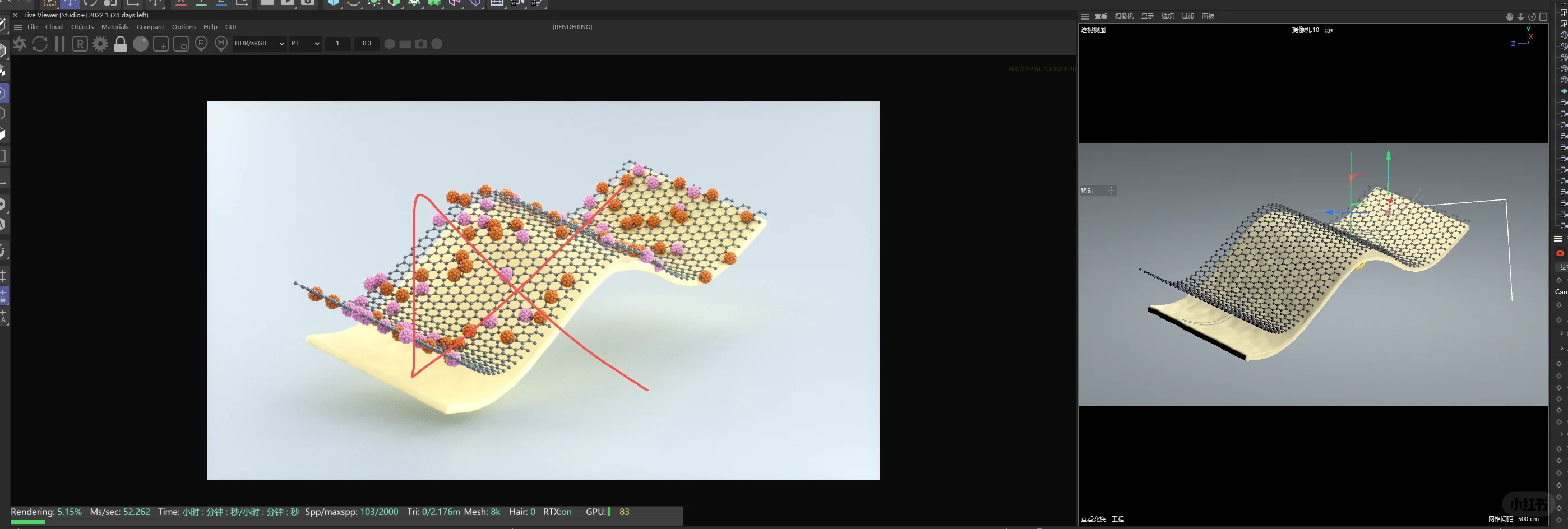This screenshot has height=529, width=1568.
Task: Close the Live Viewer panel
Action: pyautogui.click(x=15, y=15)
